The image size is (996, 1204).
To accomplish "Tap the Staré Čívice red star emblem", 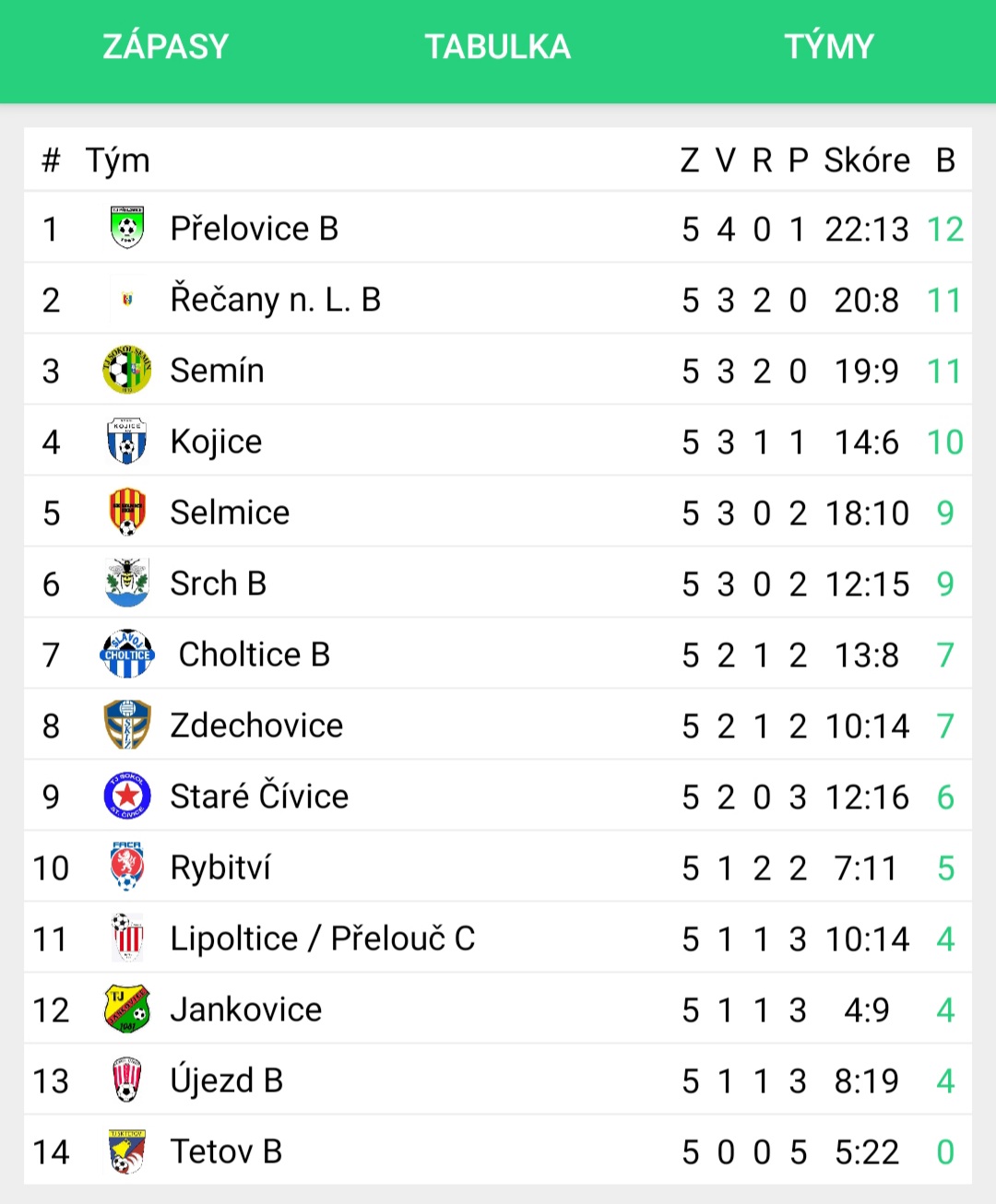I will pyautogui.click(x=127, y=796).
